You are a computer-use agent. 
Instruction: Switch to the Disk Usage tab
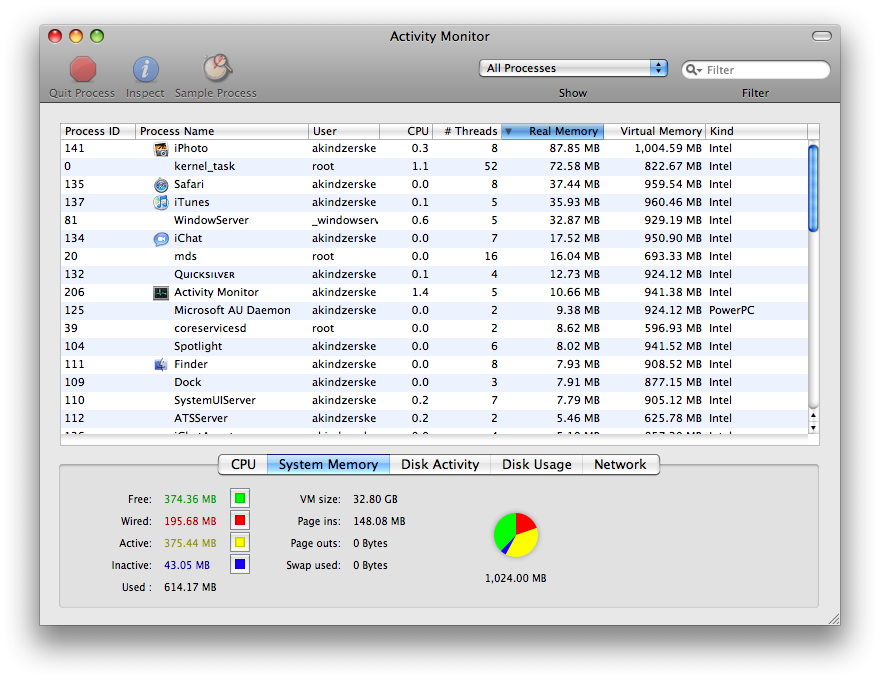click(537, 465)
